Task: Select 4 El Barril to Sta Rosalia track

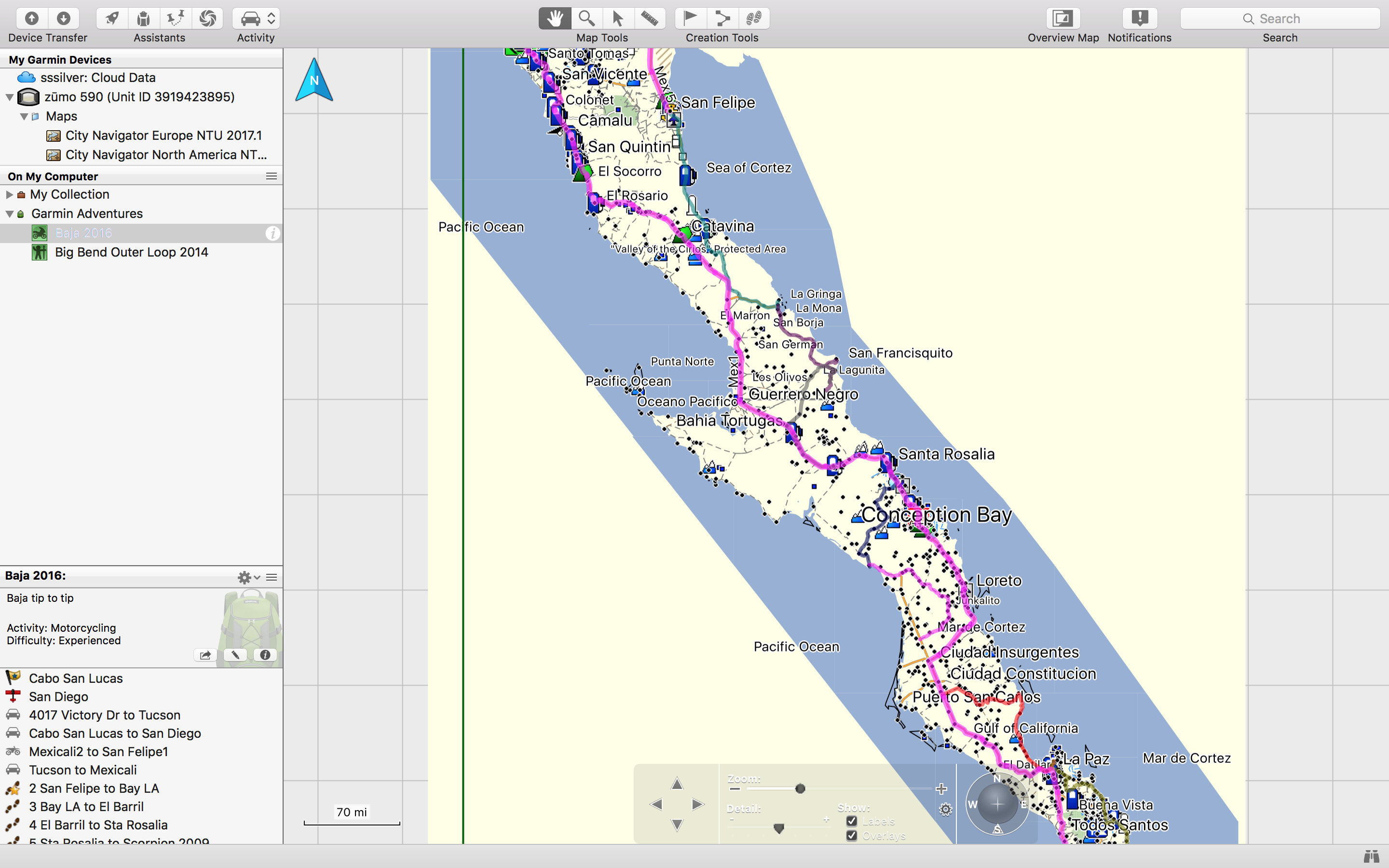Action: (x=141, y=826)
